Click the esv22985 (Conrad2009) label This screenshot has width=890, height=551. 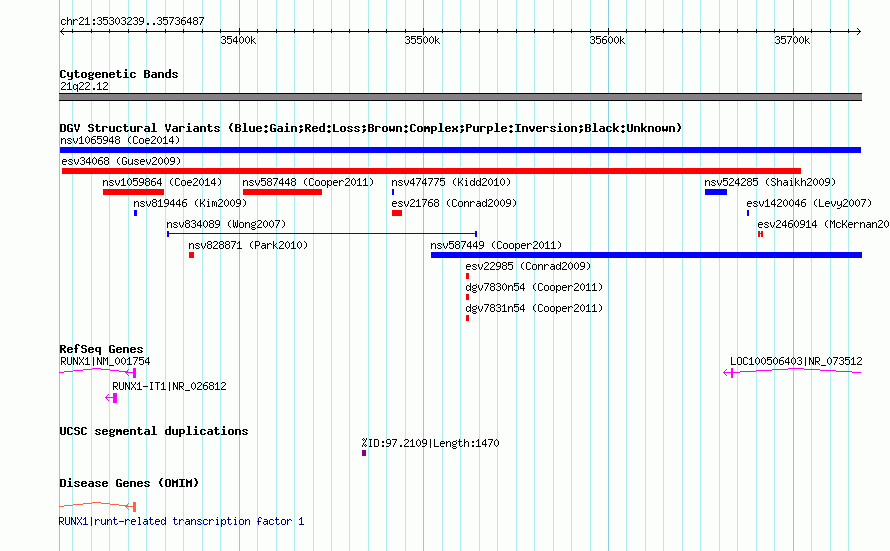(x=528, y=266)
